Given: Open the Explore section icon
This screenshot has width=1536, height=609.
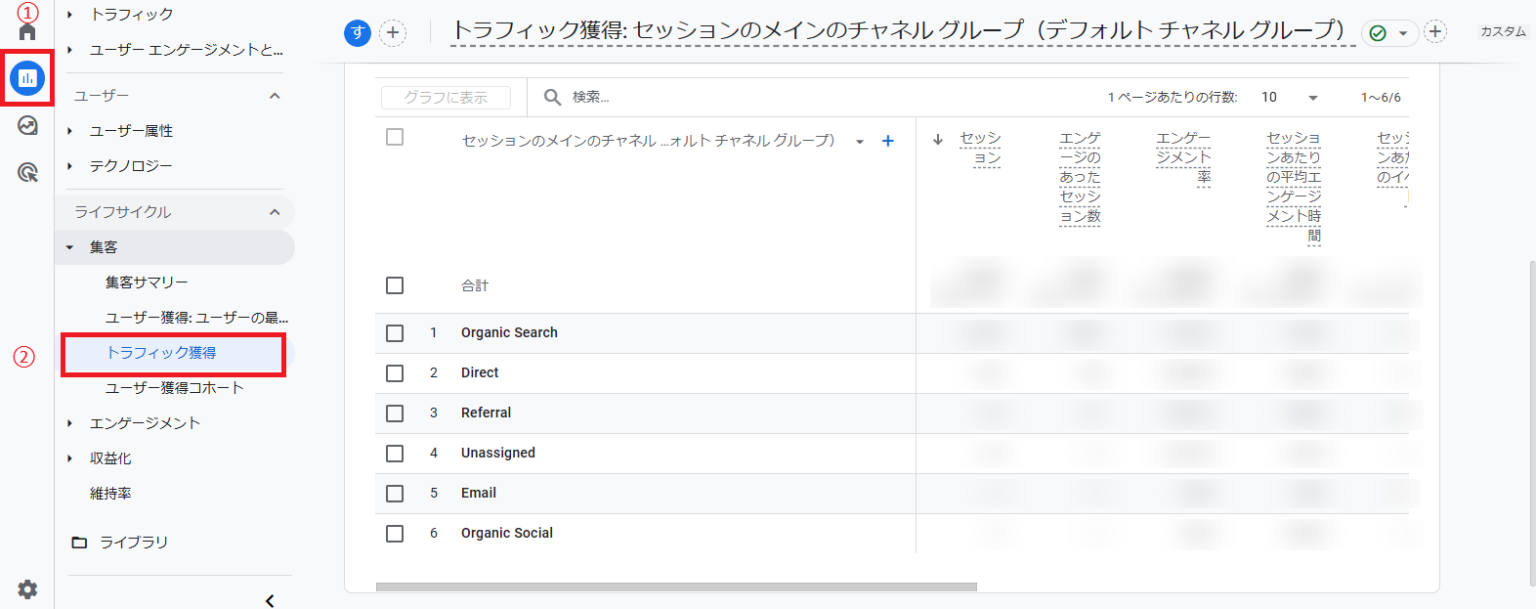Looking at the screenshot, I should click(x=25, y=127).
